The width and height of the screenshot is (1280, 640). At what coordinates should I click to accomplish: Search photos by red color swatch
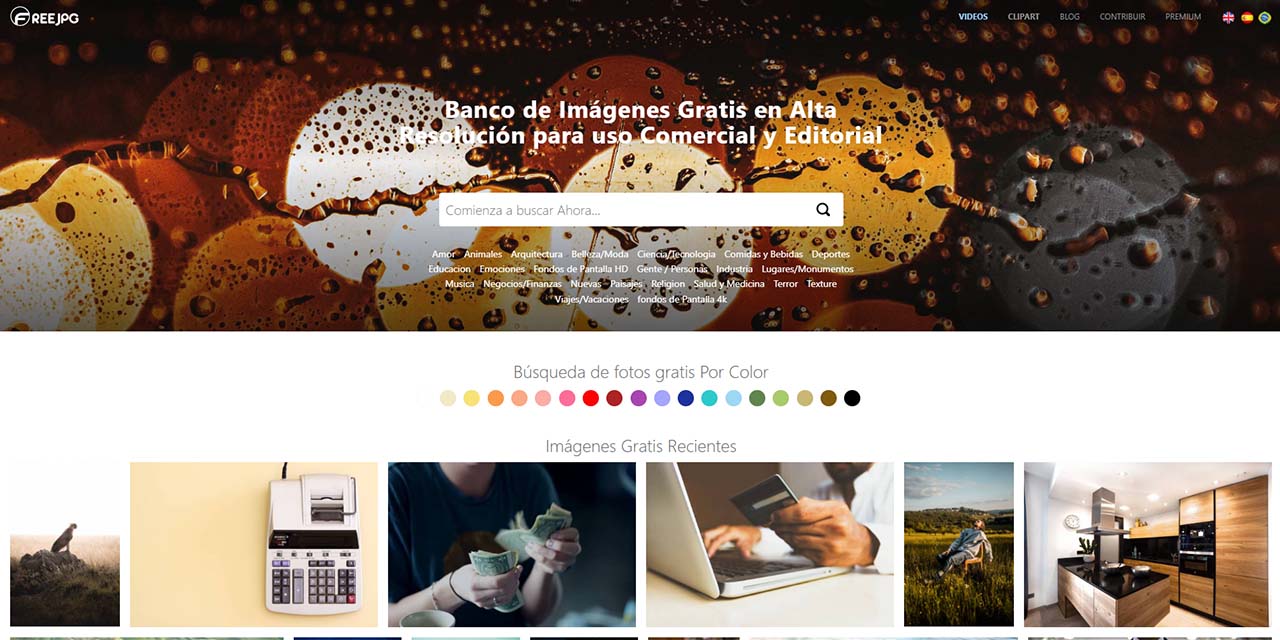click(x=591, y=398)
